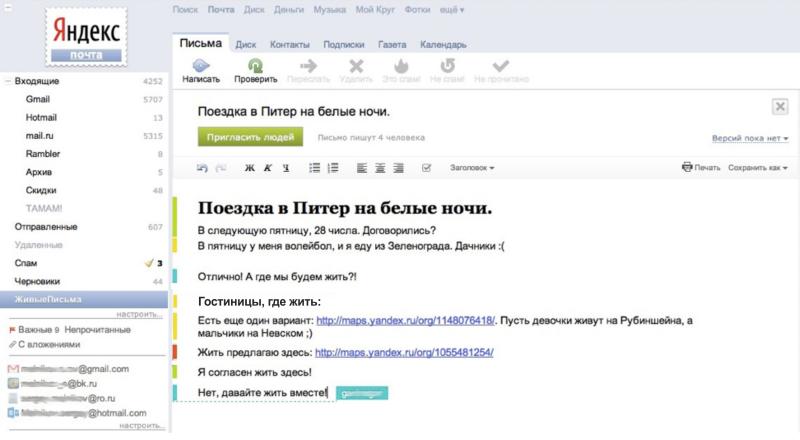The width and height of the screenshot is (800, 440).
Task: Align text left
Action: coord(362,167)
